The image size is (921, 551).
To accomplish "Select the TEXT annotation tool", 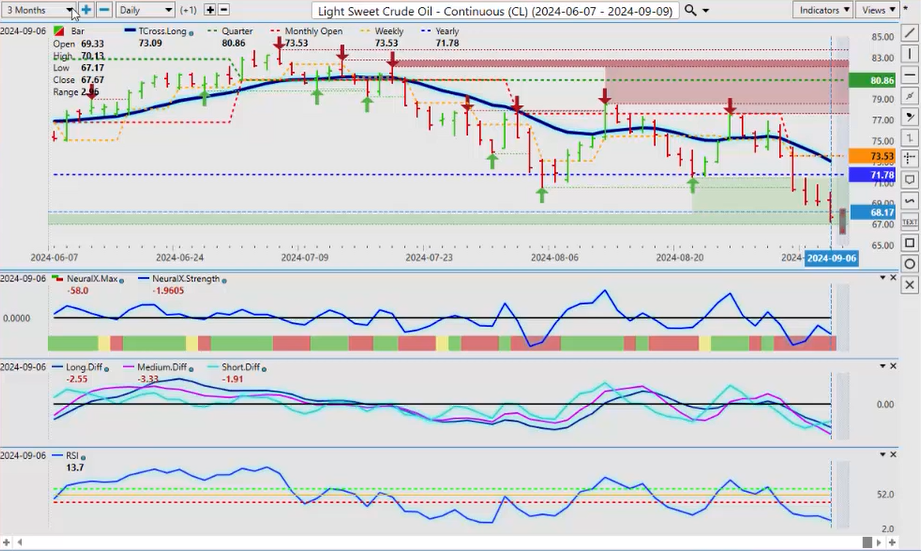I will tap(909, 221).
